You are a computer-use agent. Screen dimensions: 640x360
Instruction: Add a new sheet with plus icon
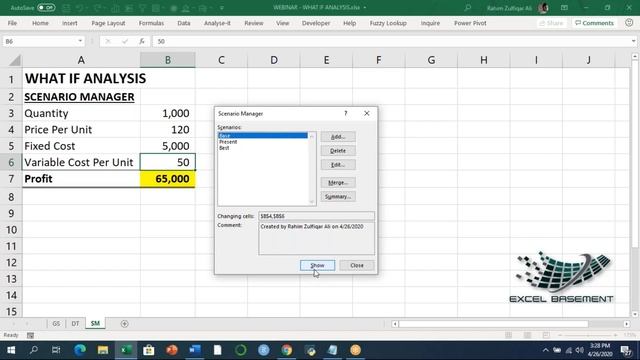pyautogui.click(x=124, y=324)
